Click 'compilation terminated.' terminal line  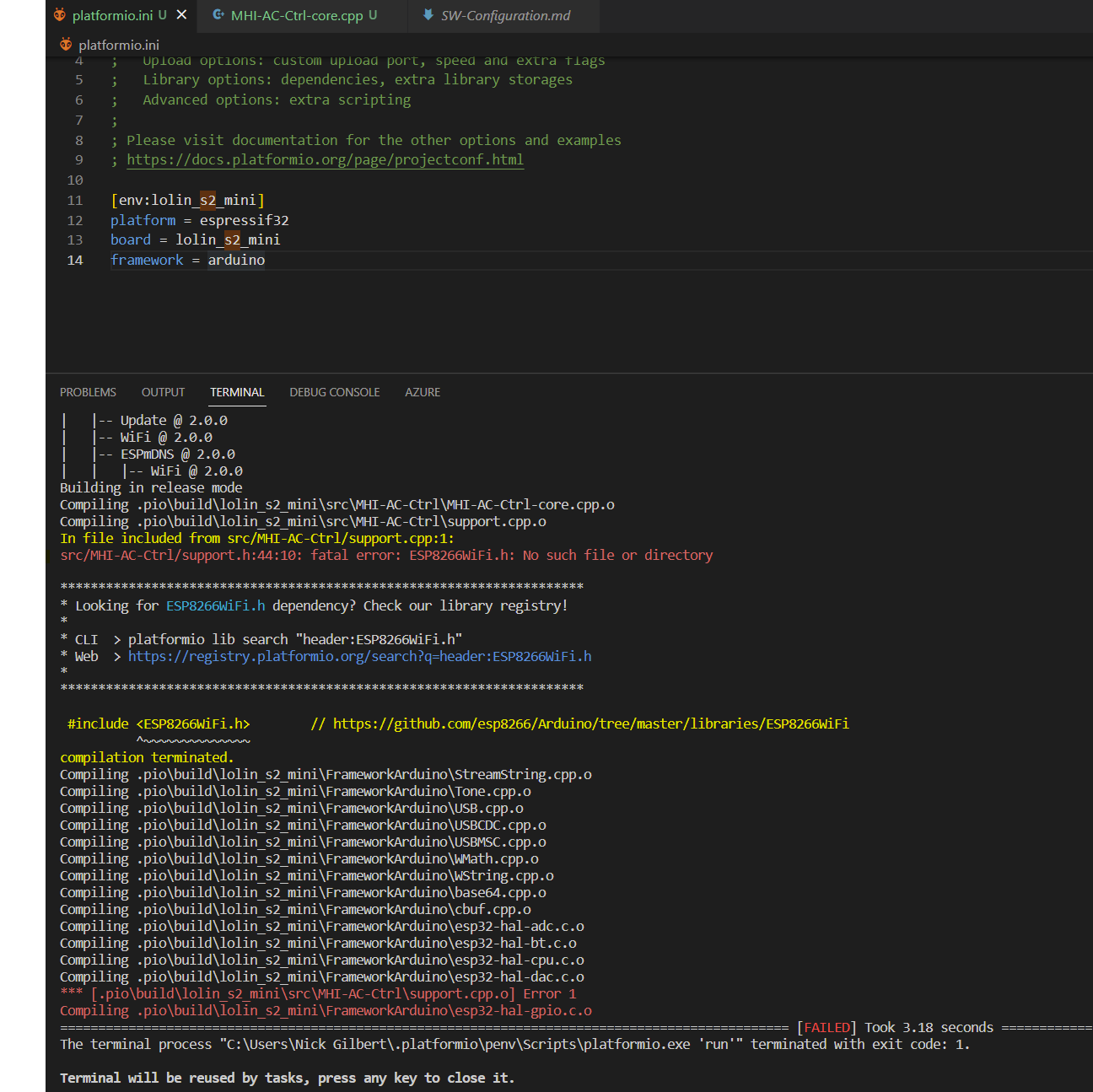(x=147, y=757)
